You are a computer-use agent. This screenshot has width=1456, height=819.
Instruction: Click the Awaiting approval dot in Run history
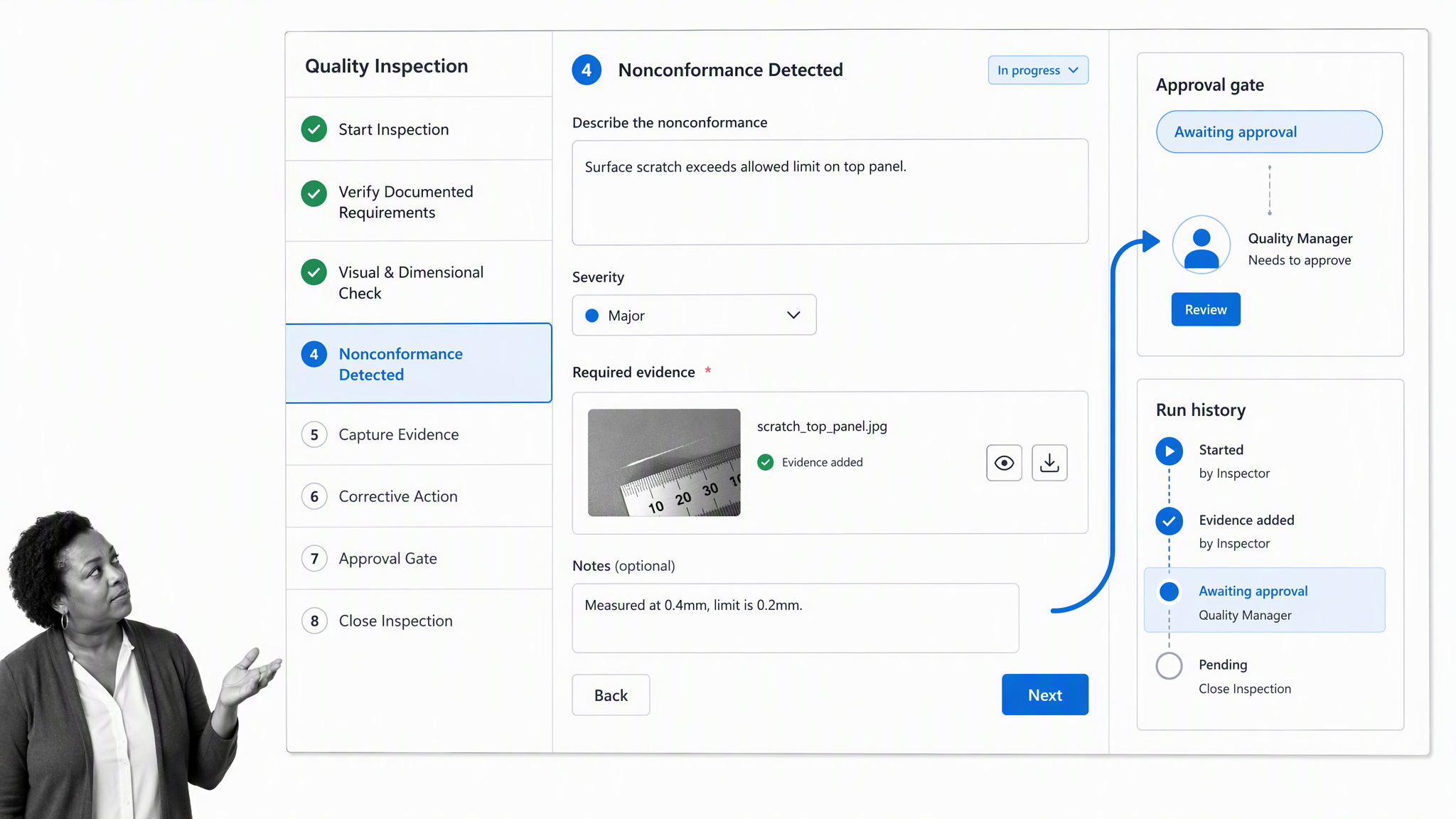pos(1169,591)
